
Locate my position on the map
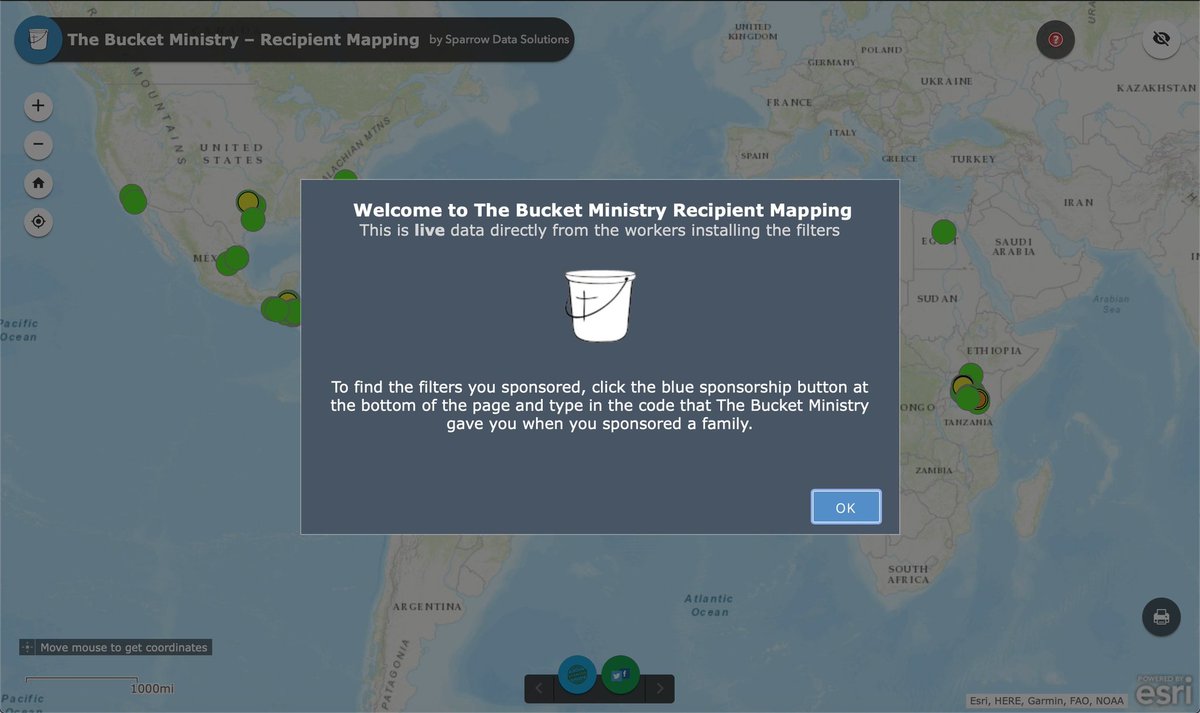(x=38, y=222)
